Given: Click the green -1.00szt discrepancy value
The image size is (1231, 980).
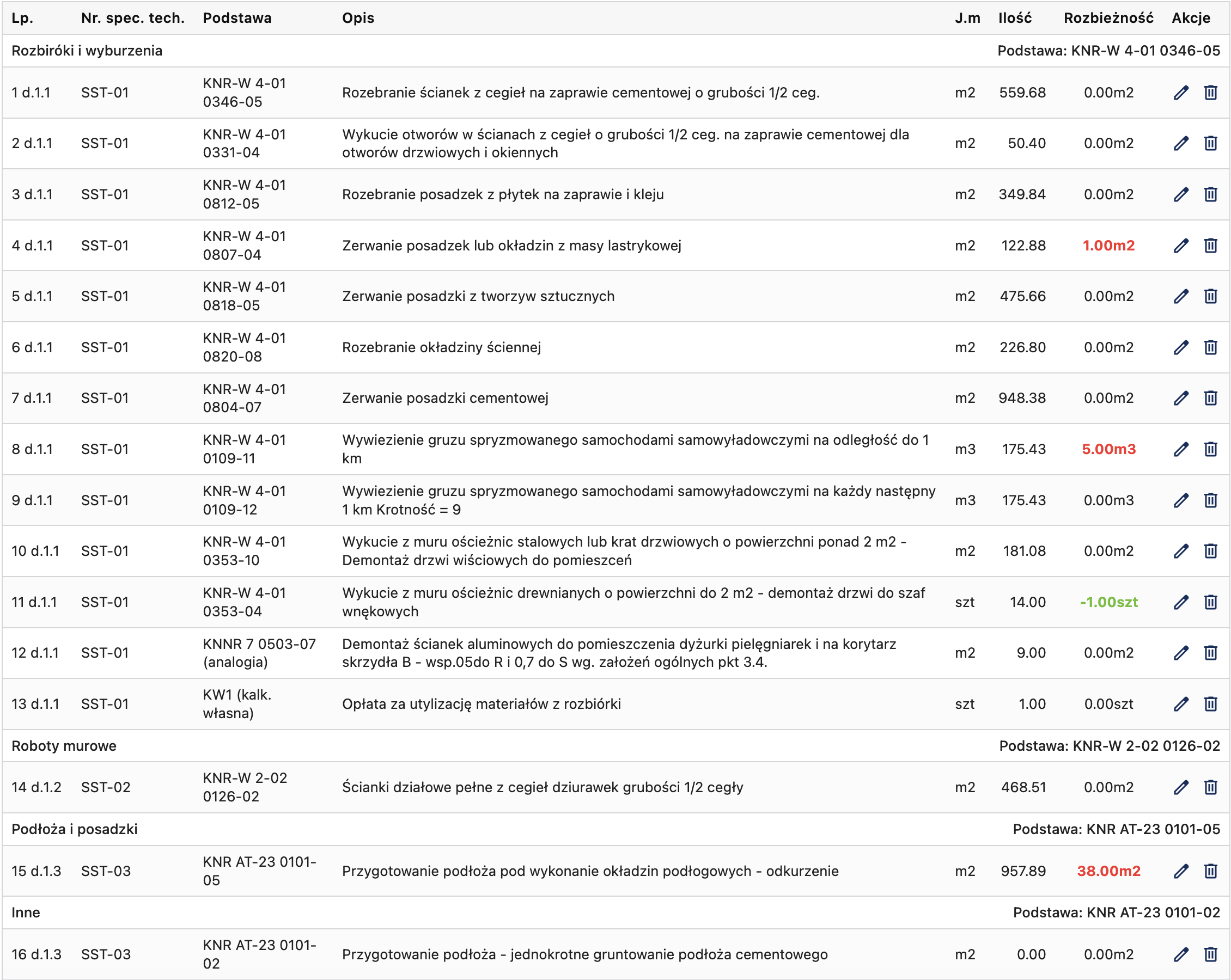Looking at the screenshot, I should (x=1108, y=602).
